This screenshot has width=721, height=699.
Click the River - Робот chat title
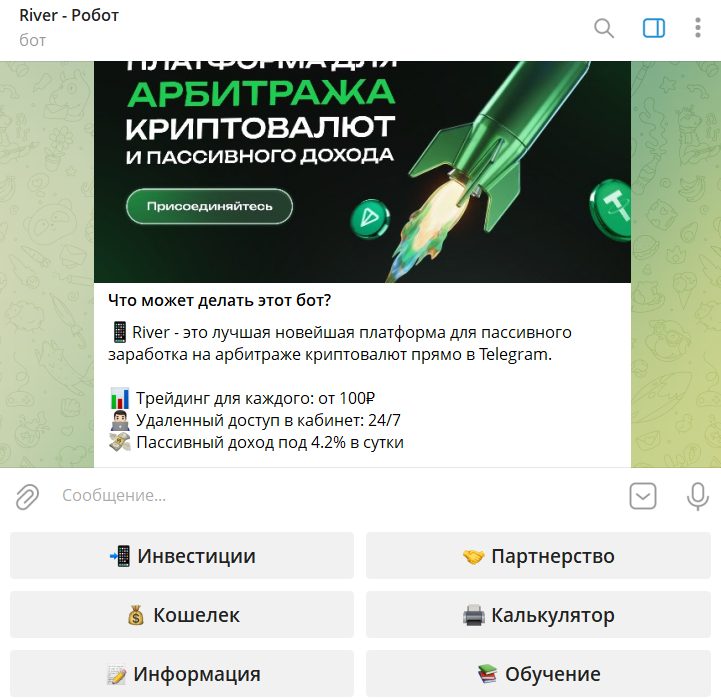pyautogui.click(x=69, y=15)
